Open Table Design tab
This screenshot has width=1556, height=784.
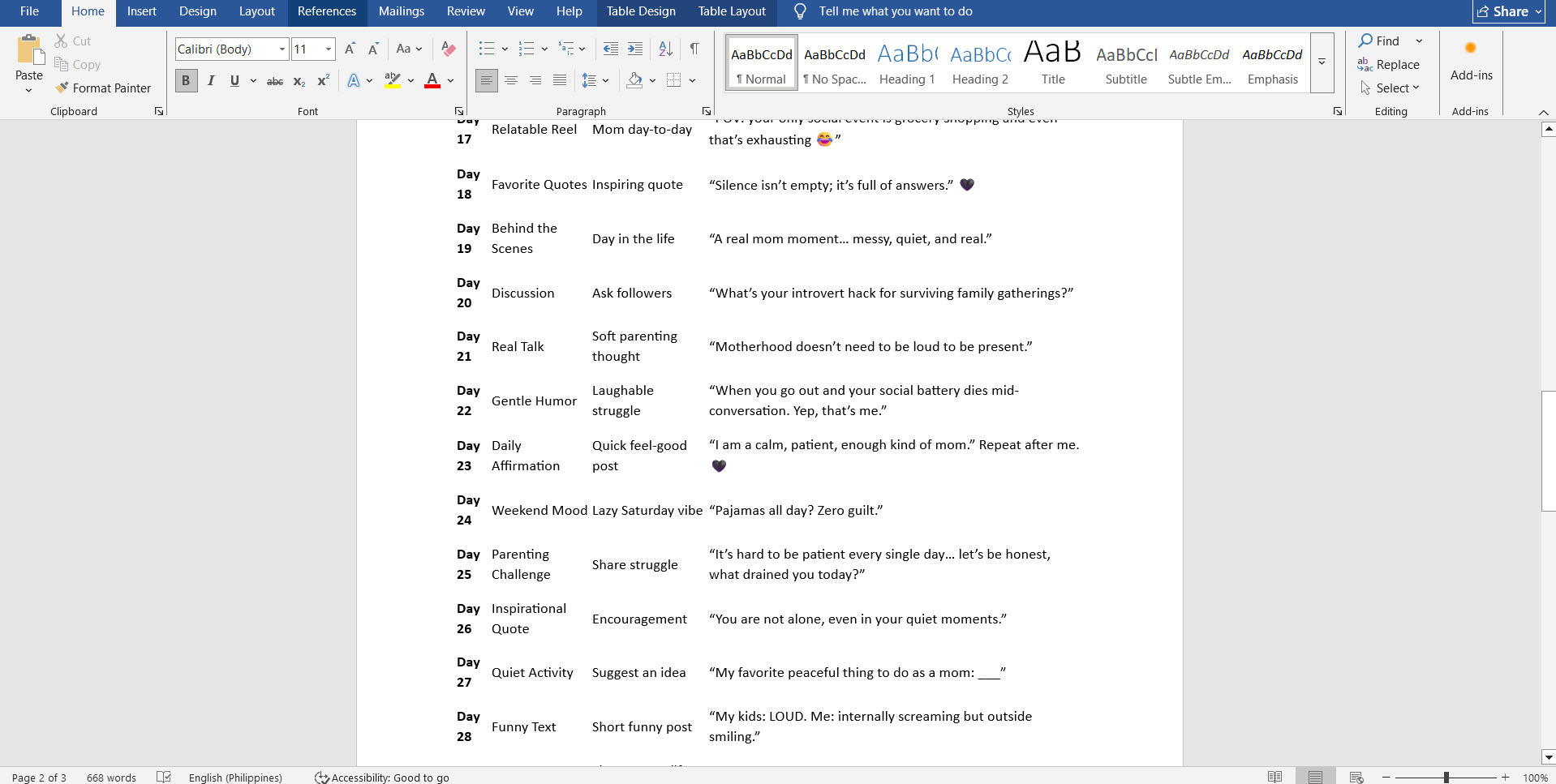pos(641,11)
